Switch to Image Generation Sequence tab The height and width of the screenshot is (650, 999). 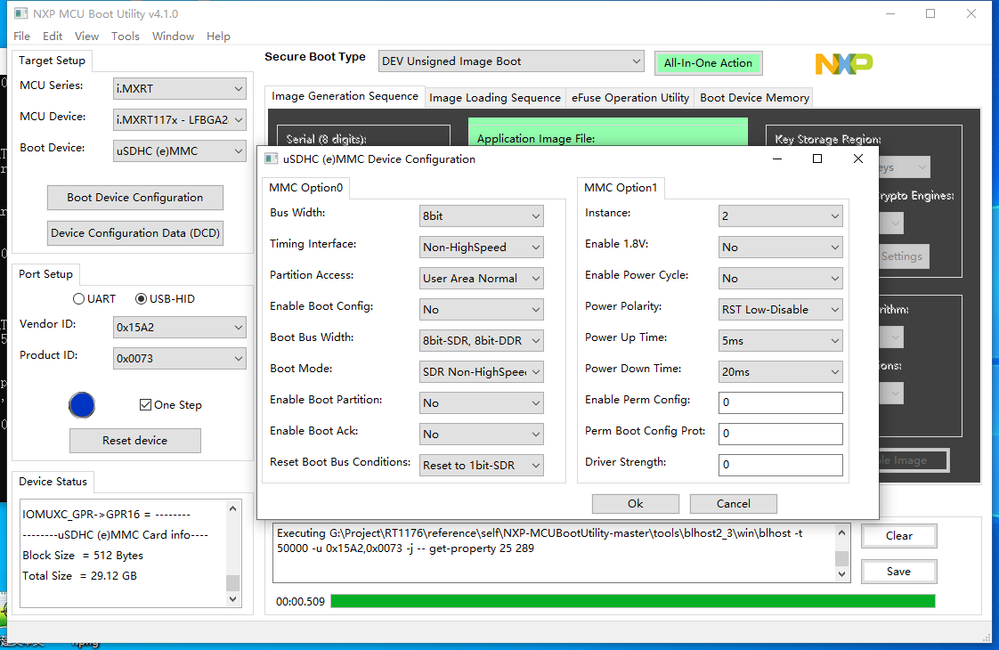(x=345, y=96)
